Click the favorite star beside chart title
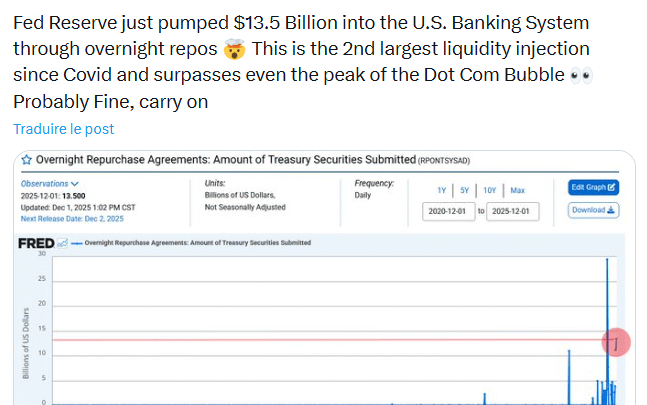Viewport: 647px width, 405px height. [x=27, y=160]
